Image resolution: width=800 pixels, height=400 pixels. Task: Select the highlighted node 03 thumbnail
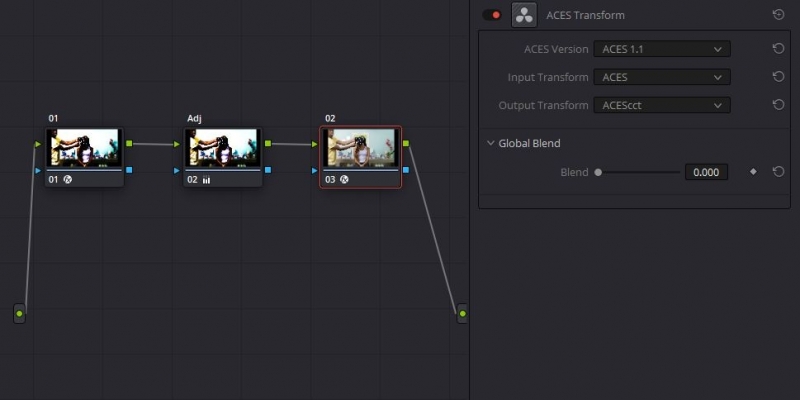(x=360, y=148)
